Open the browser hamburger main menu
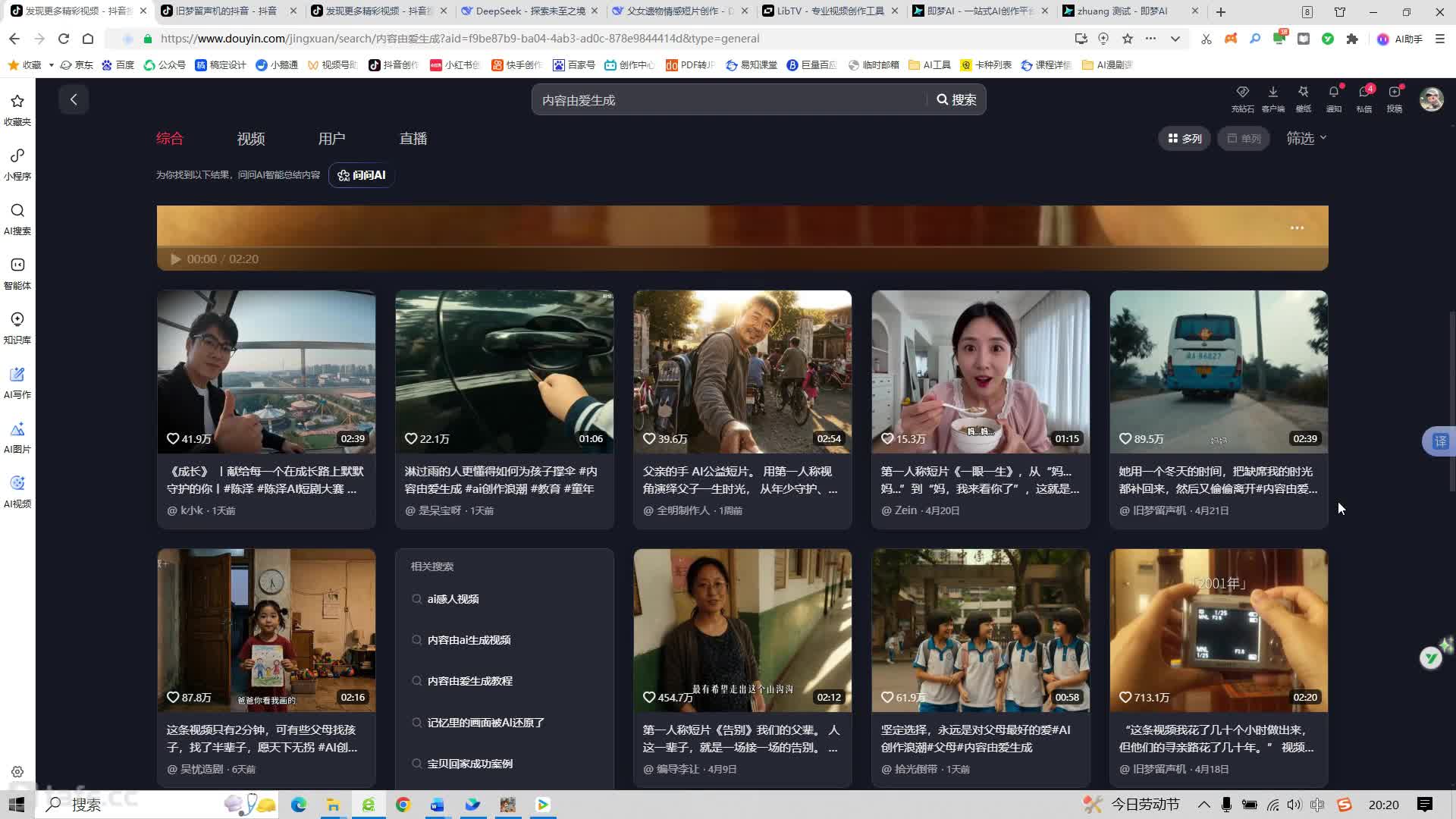The image size is (1456, 819). (1440, 39)
